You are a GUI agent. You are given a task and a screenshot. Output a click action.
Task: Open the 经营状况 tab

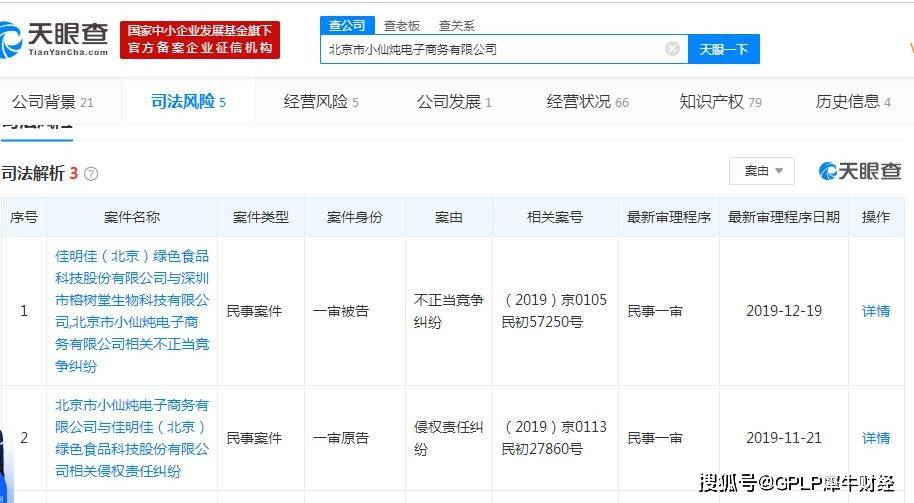(587, 101)
